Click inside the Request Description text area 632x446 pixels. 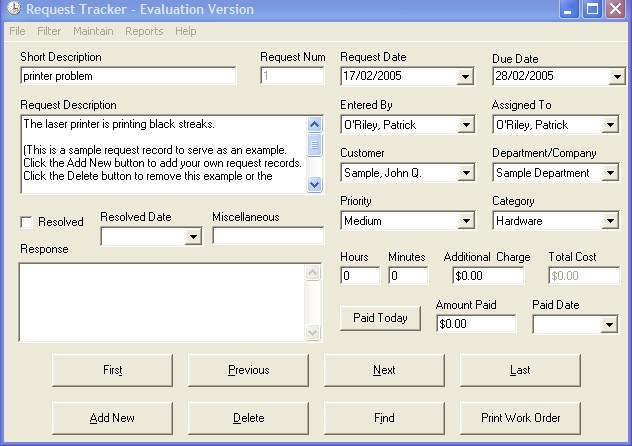point(164,154)
